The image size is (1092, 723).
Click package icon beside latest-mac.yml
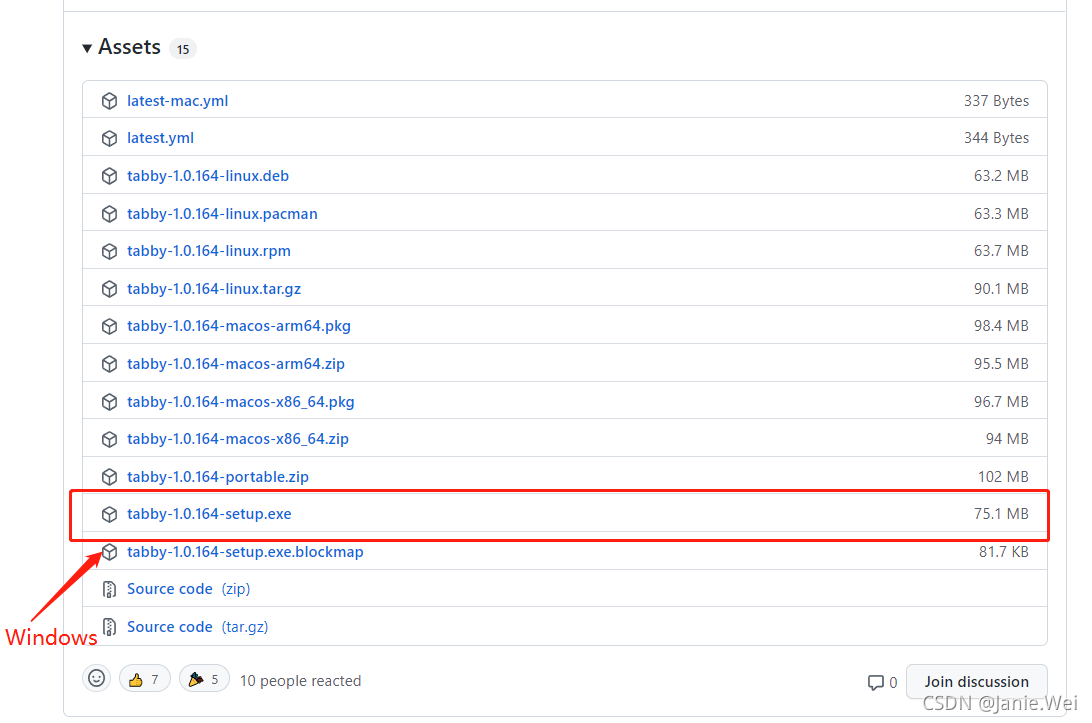pos(109,101)
